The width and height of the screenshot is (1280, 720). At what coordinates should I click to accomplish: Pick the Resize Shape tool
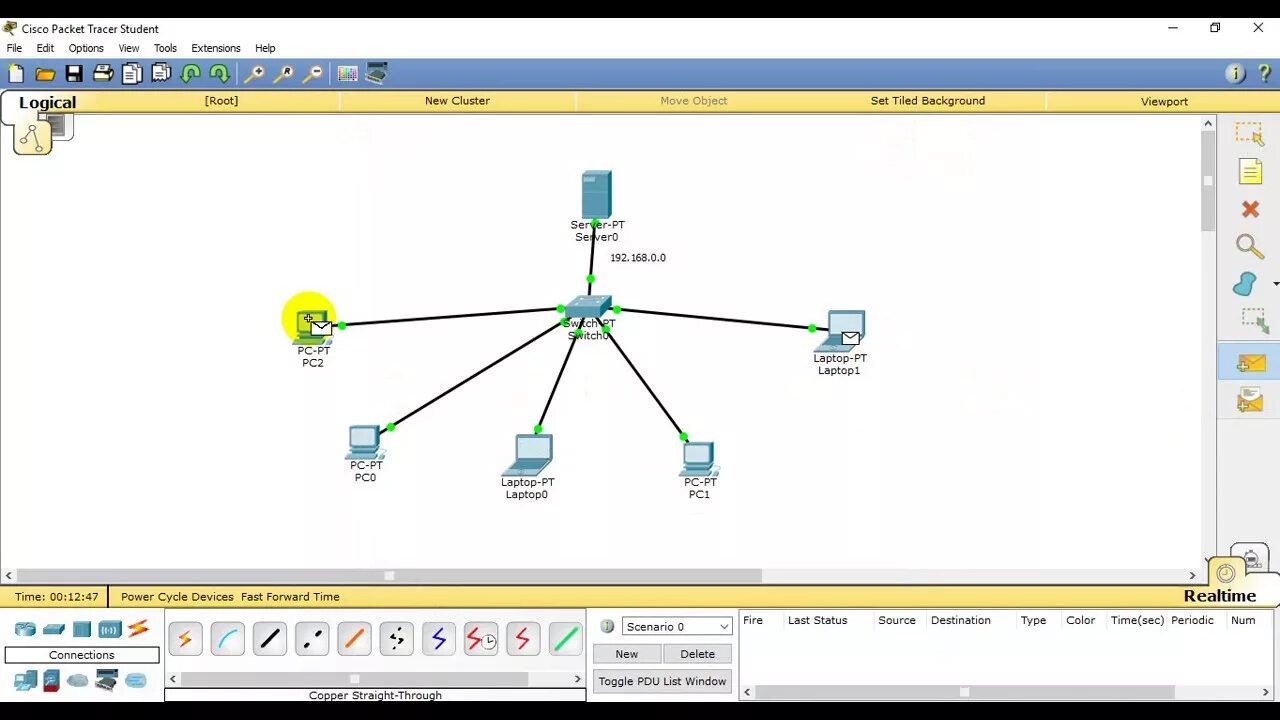click(x=1254, y=321)
